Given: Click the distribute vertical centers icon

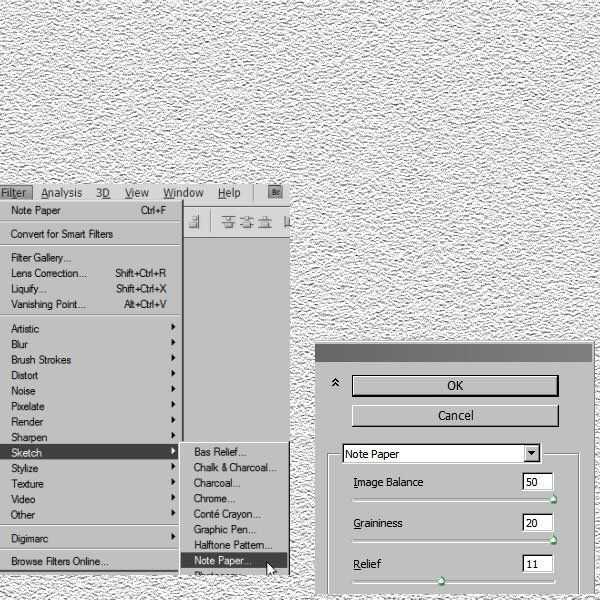Looking at the screenshot, I should (x=246, y=222).
